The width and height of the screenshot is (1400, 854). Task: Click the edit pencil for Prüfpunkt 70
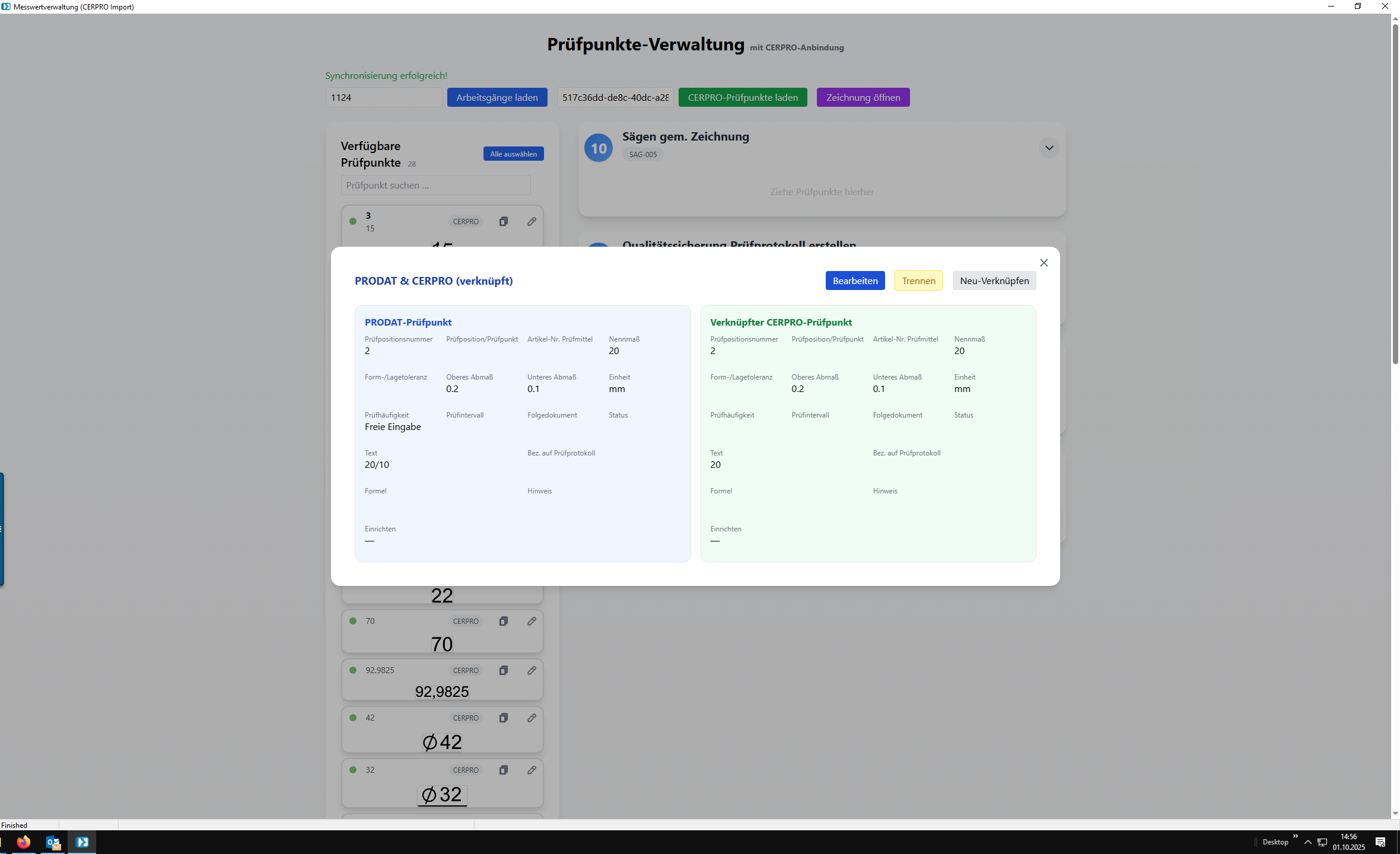532,621
